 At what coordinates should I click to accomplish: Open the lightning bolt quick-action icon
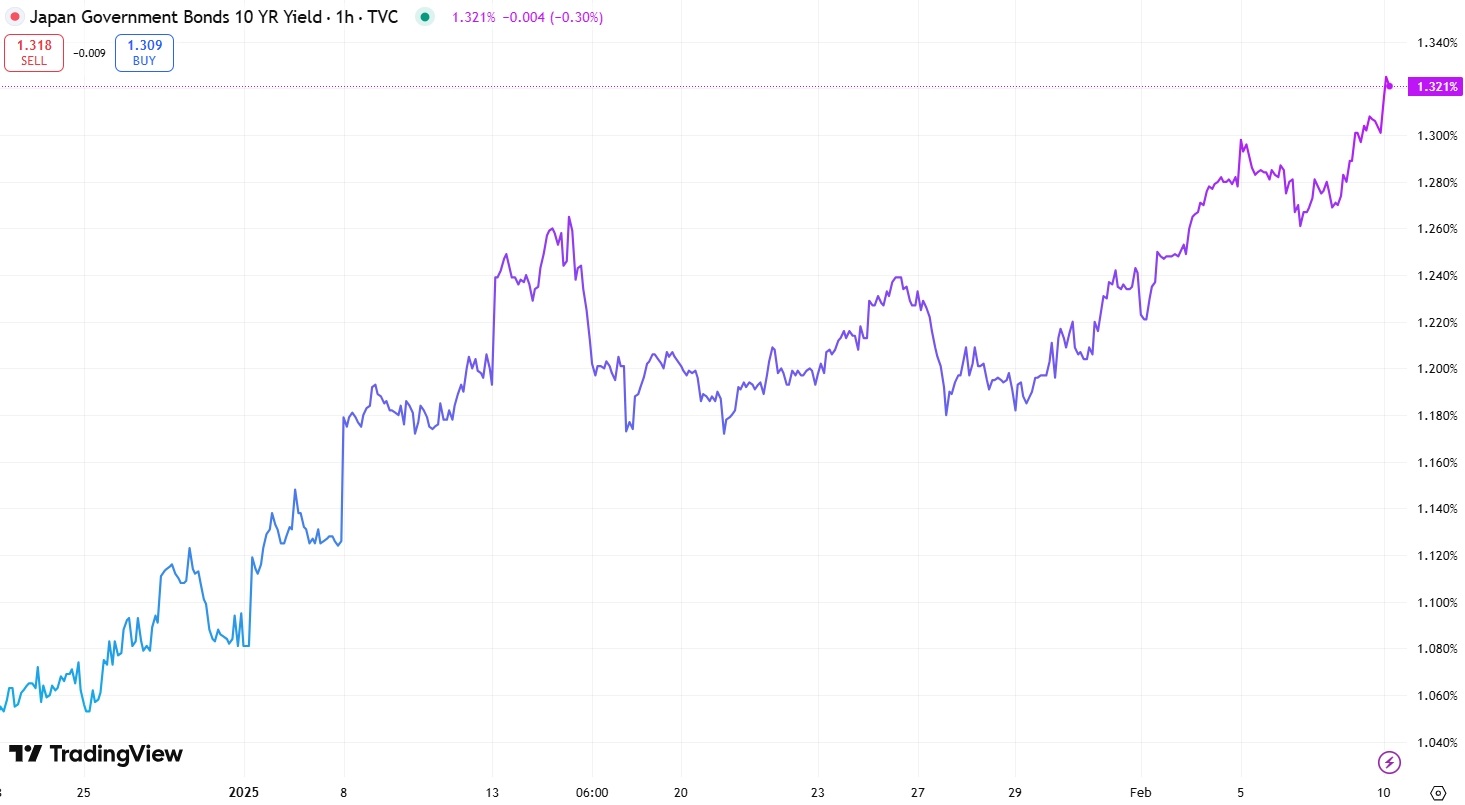(x=1389, y=763)
